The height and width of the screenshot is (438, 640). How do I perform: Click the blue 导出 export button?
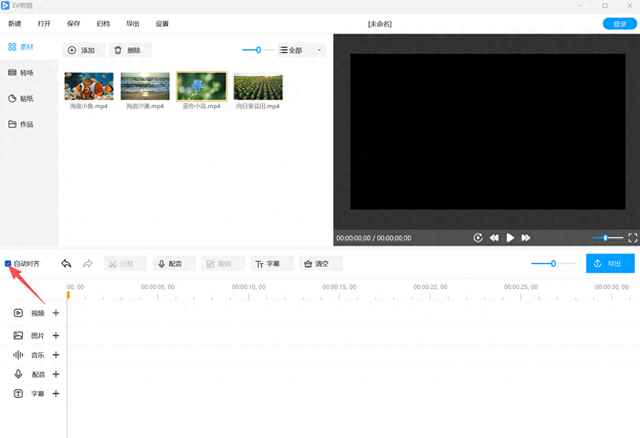[x=610, y=264]
